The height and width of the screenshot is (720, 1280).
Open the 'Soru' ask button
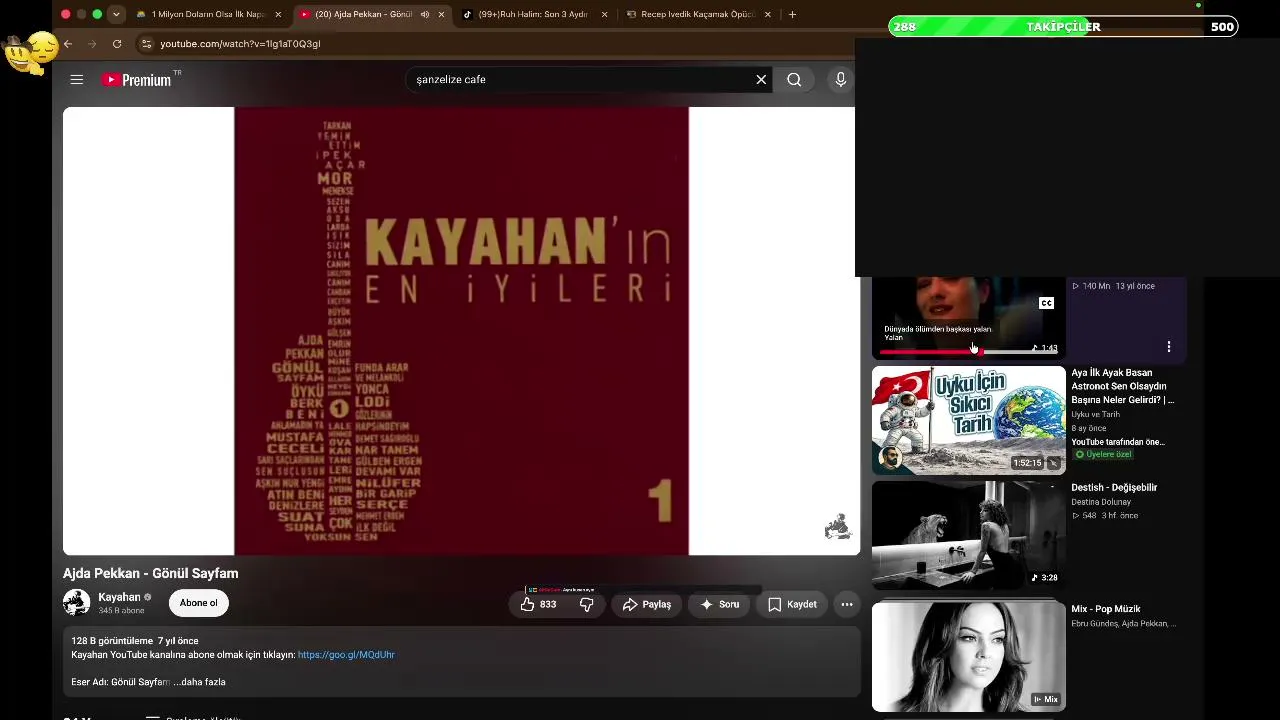720,604
